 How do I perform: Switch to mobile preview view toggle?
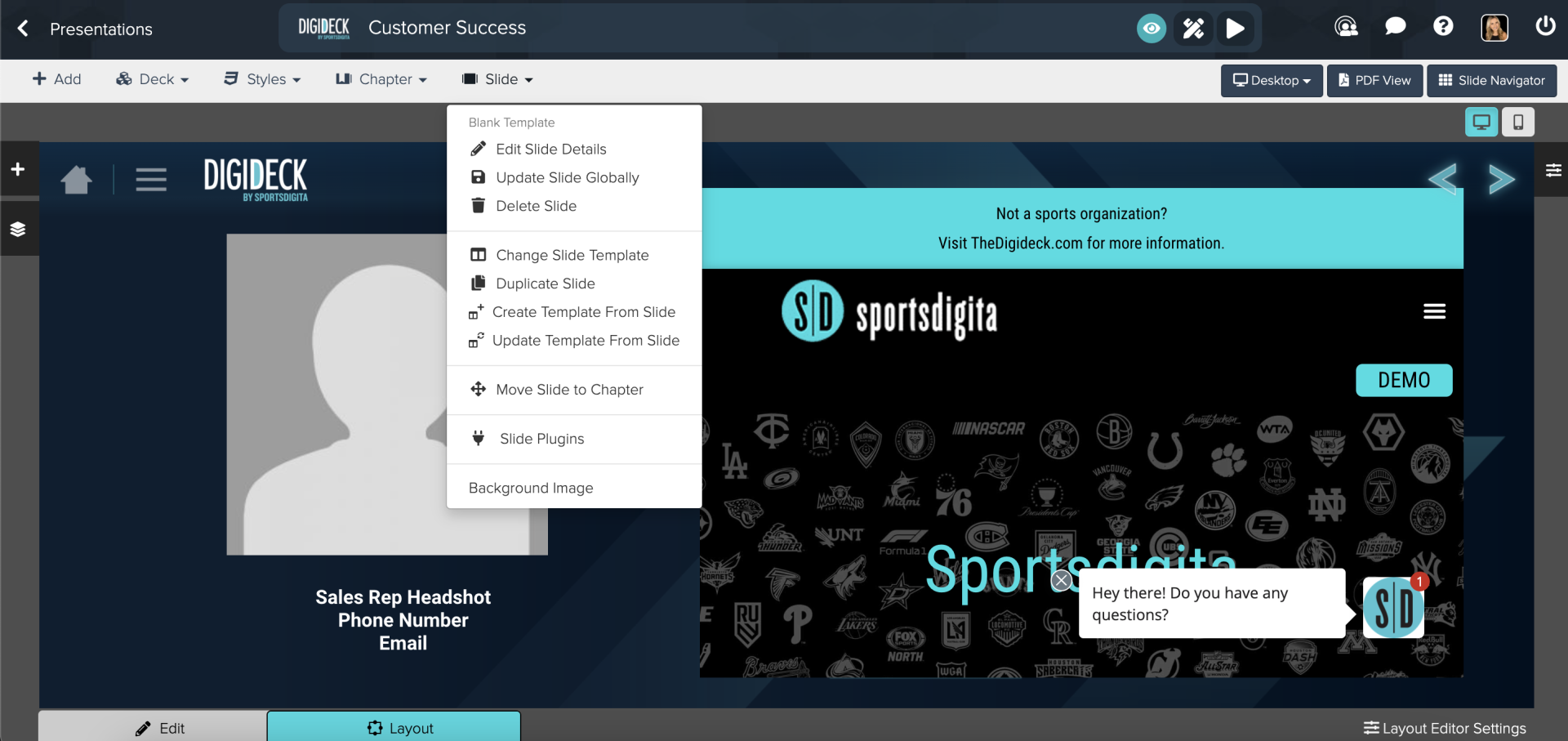[1517, 123]
